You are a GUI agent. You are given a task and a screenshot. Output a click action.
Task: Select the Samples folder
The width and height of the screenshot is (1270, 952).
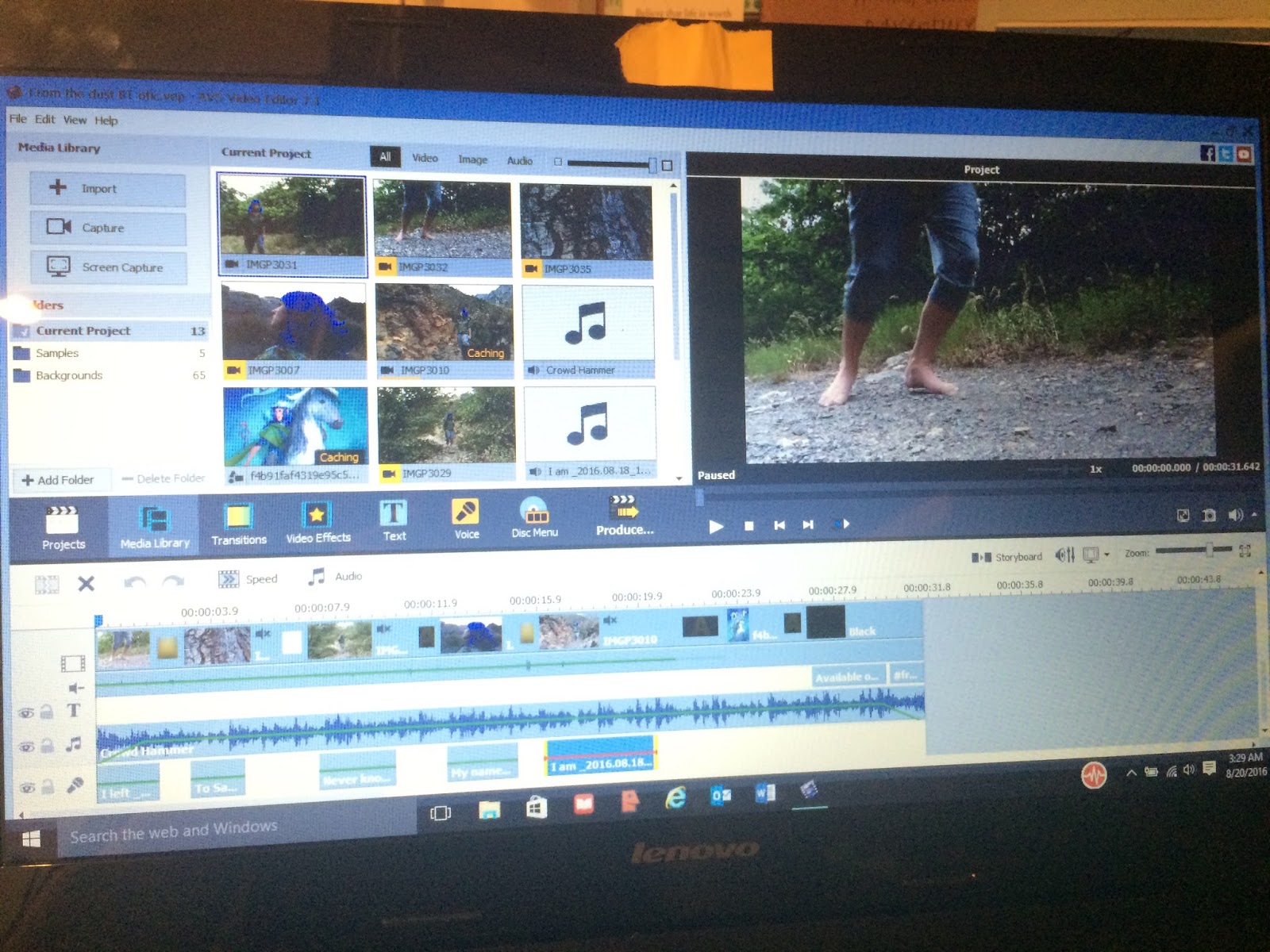[110, 353]
